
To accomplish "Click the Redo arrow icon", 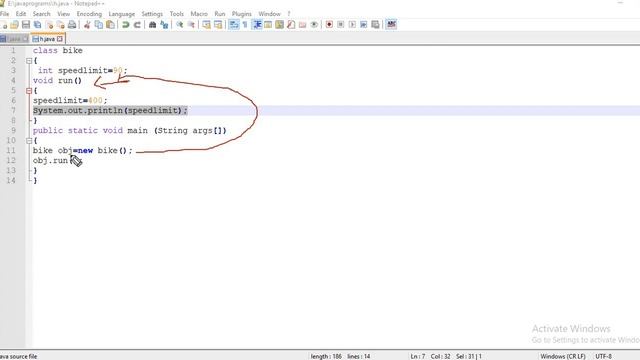I will pyautogui.click(x=137, y=25).
